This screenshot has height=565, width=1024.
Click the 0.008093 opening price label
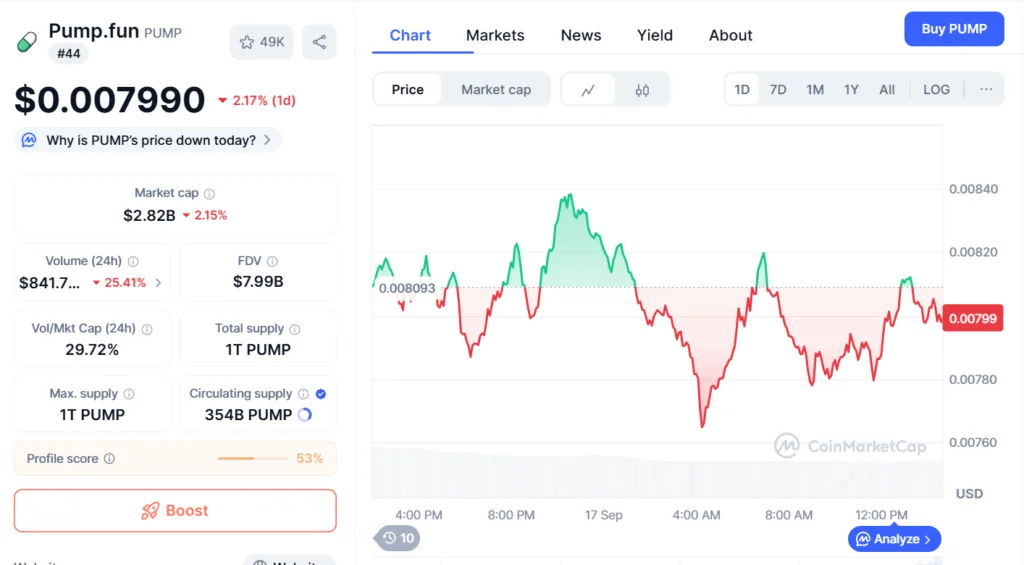(x=407, y=289)
